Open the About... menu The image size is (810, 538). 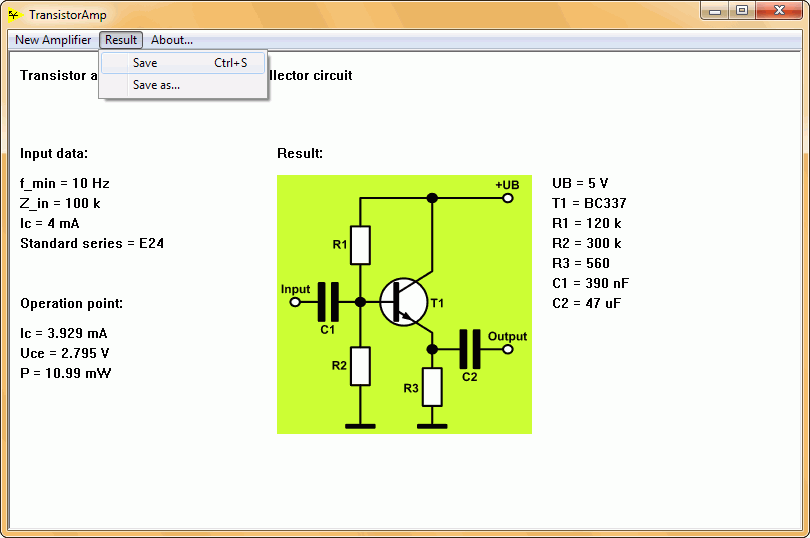coord(172,40)
